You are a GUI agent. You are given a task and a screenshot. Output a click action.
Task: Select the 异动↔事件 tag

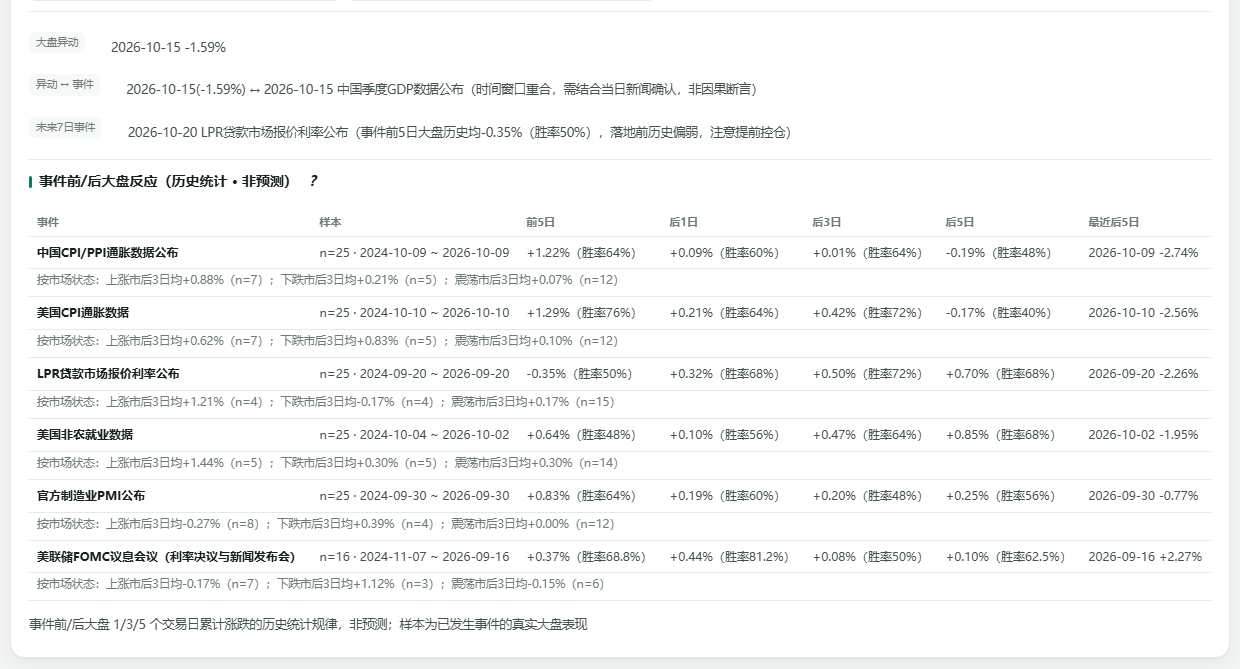[65, 85]
